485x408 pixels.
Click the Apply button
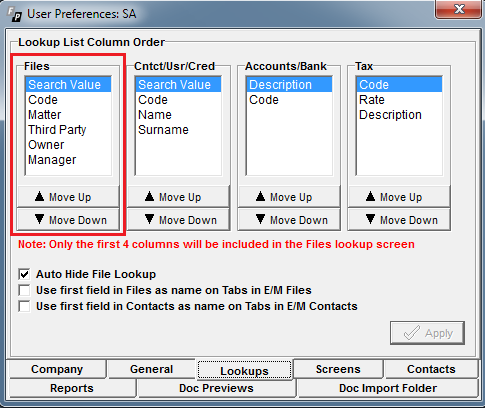tap(427, 333)
